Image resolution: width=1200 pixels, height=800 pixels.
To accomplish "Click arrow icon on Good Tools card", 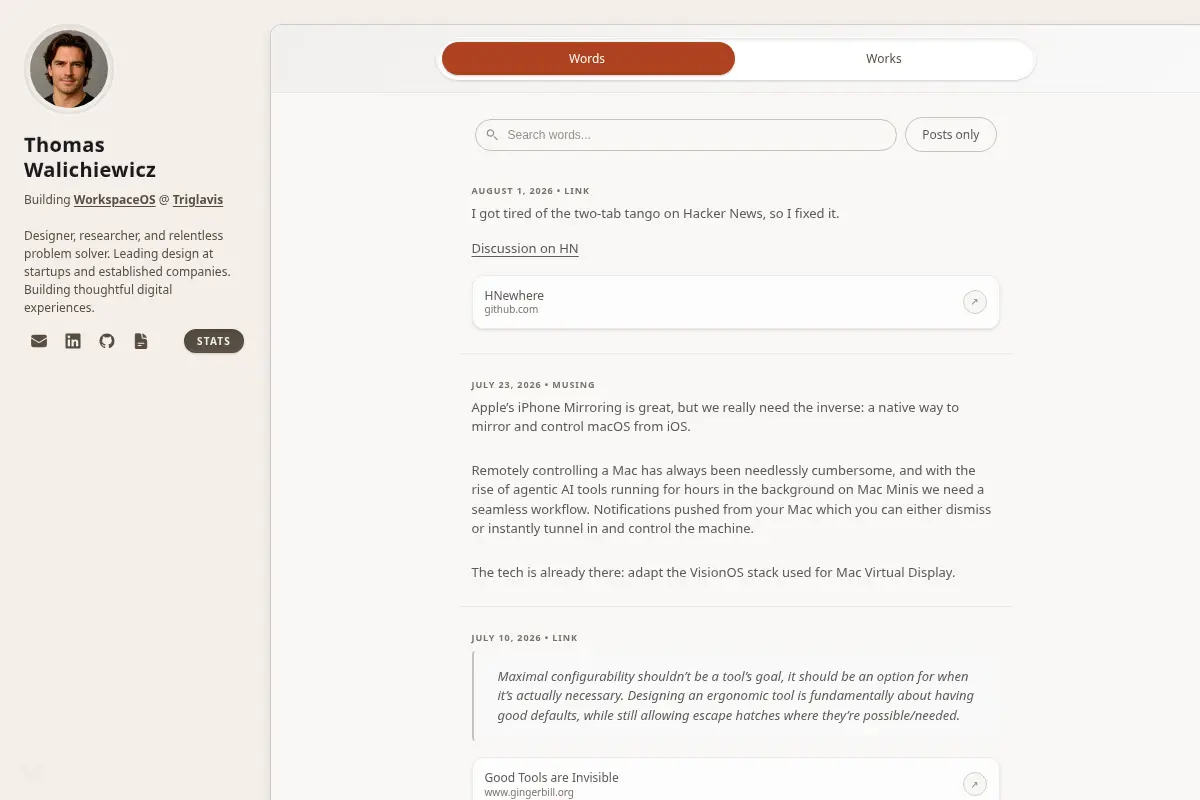I will click(x=975, y=784).
